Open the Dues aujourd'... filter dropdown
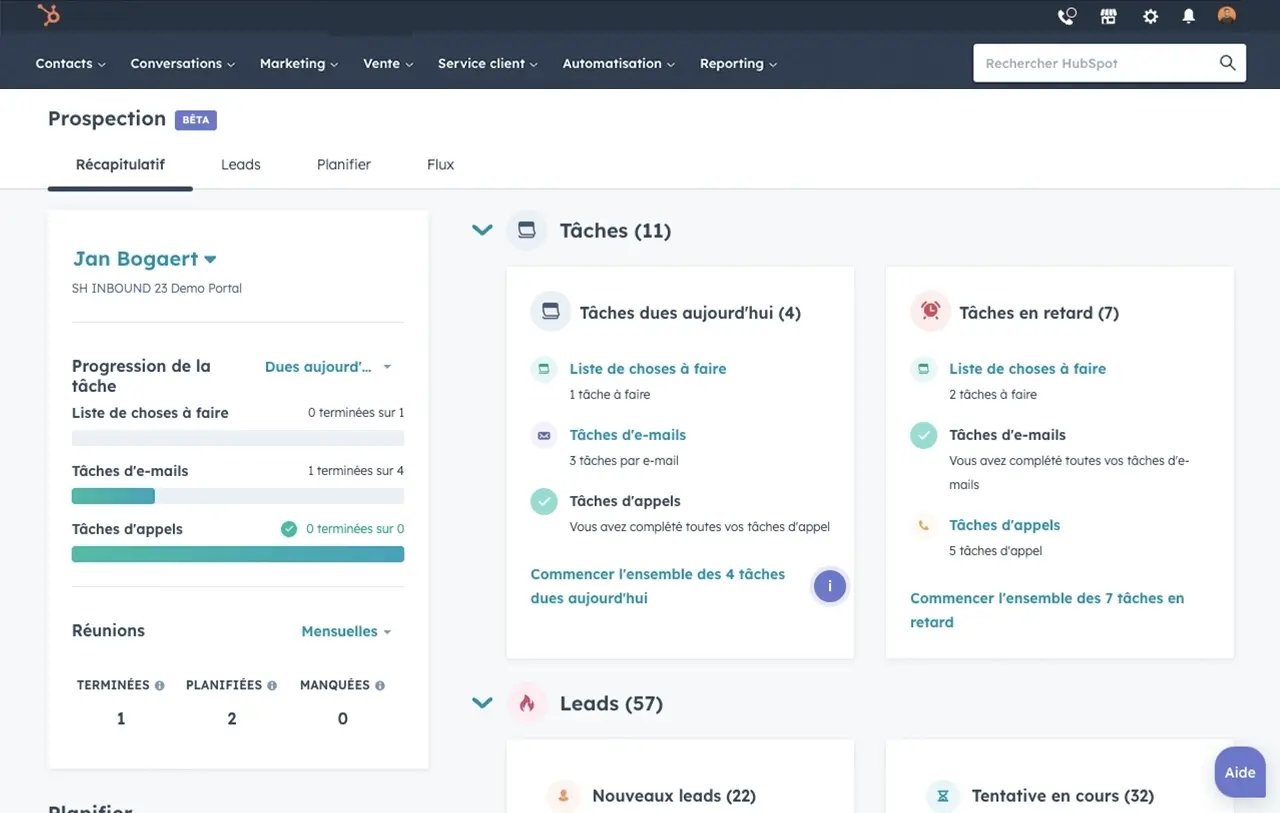Image resolution: width=1280 pixels, height=813 pixels. point(328,367)
